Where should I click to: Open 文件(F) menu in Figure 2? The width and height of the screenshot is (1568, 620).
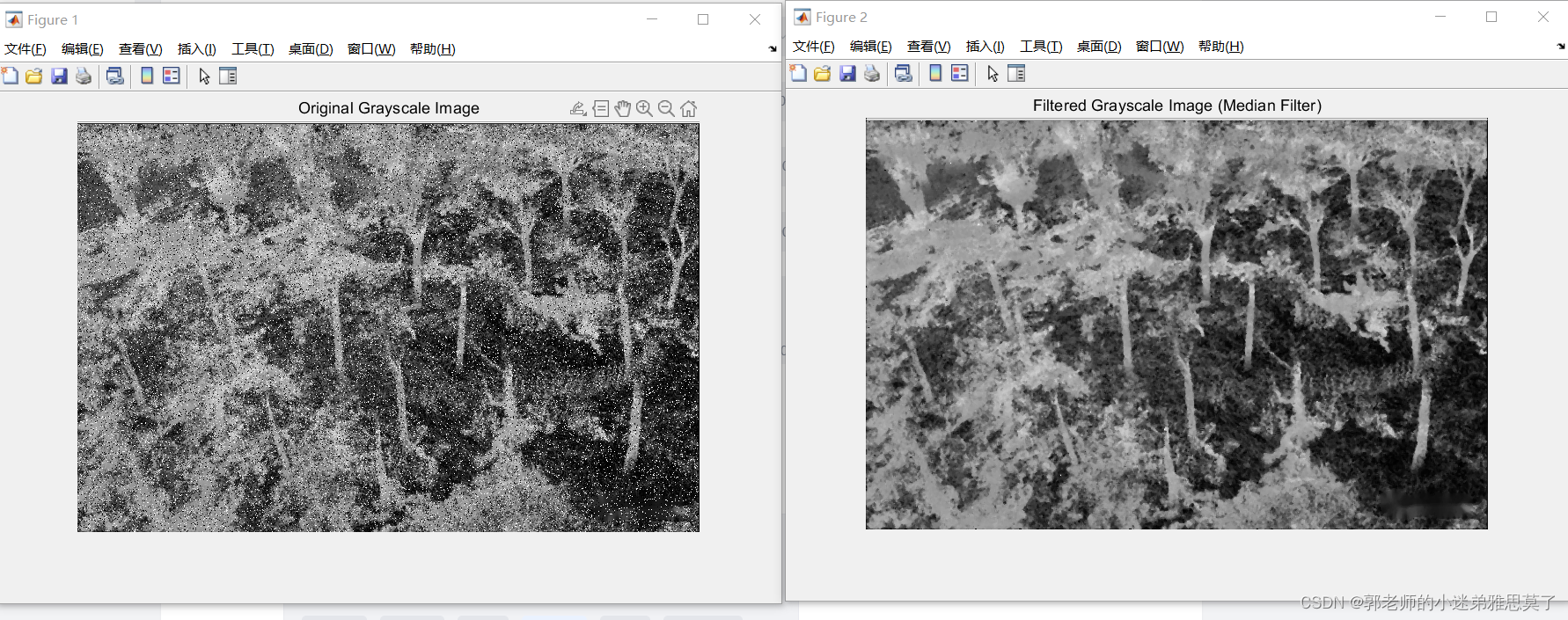(814, 47)
